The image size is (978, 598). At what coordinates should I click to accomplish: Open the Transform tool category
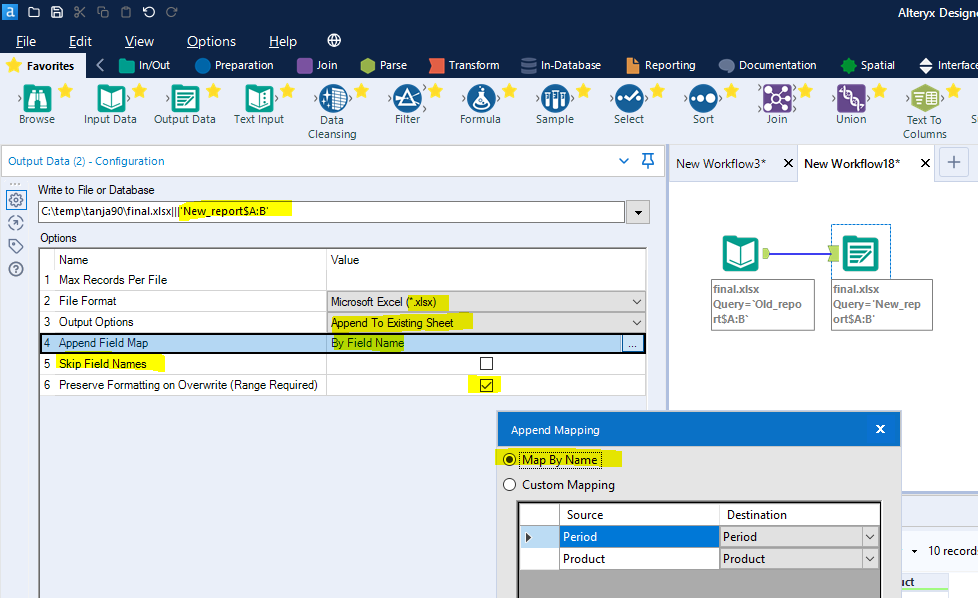pos(464,65)
